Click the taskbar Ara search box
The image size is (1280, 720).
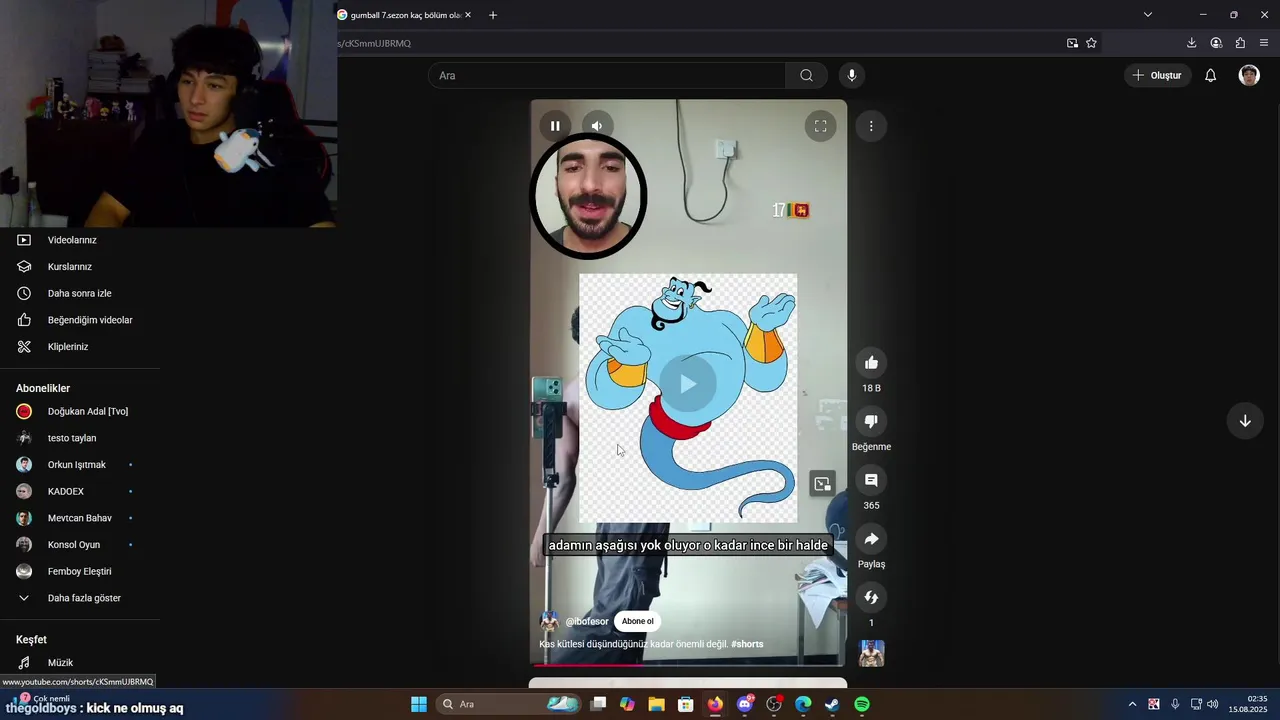coord(507,704)
